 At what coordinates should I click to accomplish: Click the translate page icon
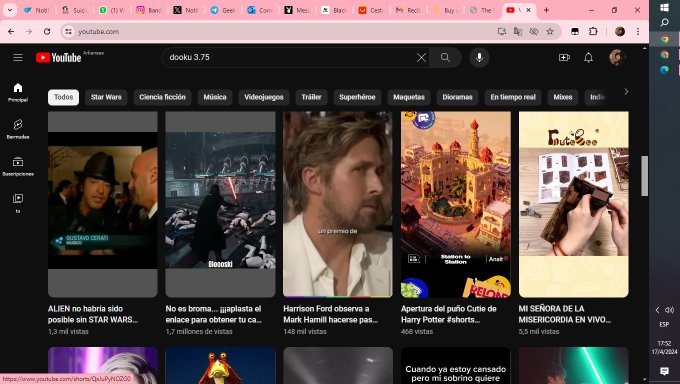click(518, 31)
